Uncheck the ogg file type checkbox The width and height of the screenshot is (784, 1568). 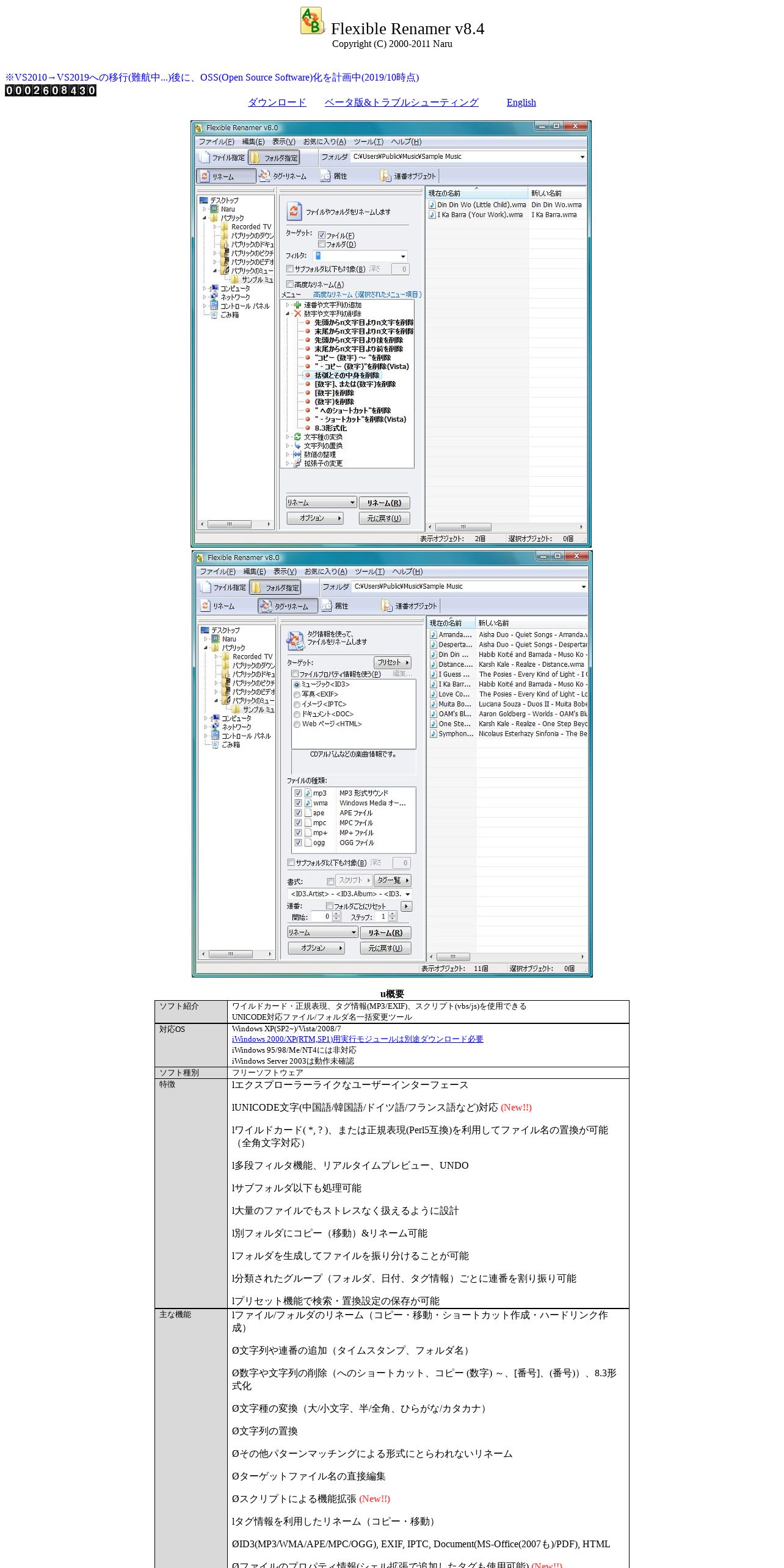[299, 843]
